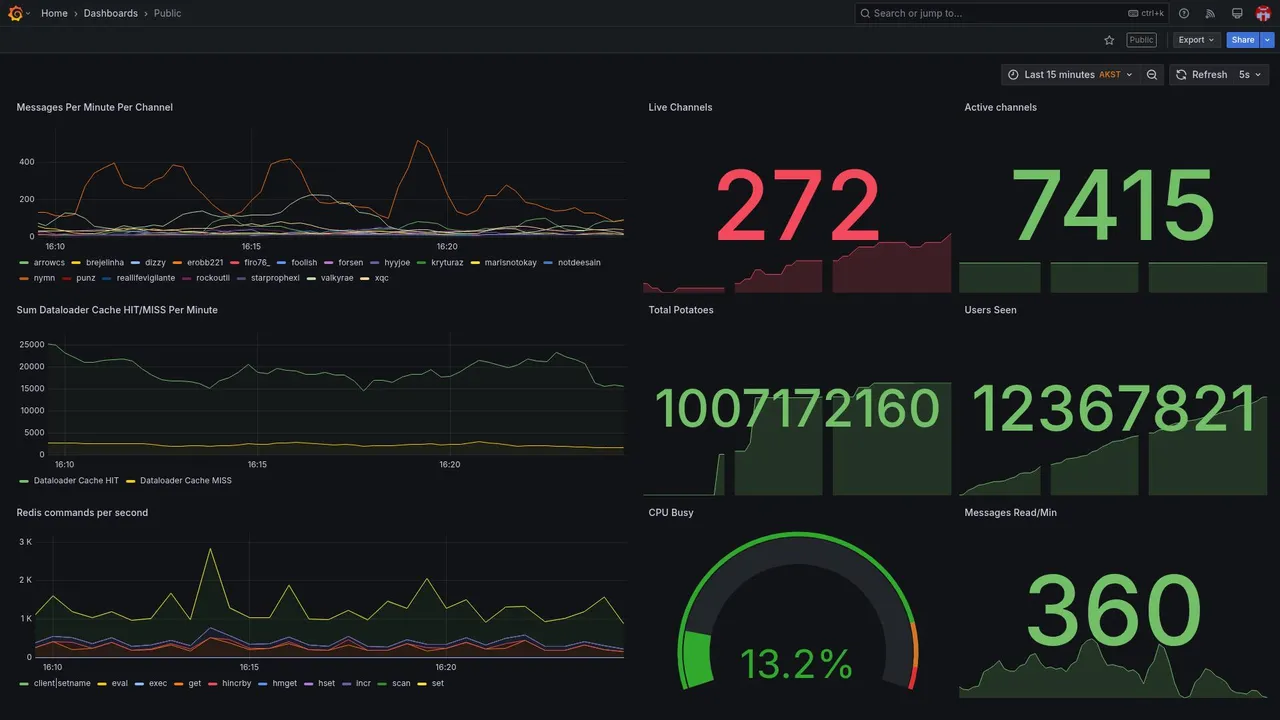The width and height of the screenshot is (1280, 720).
Task: Open the Export dropdown menu
Action: tap(1196, 40)
